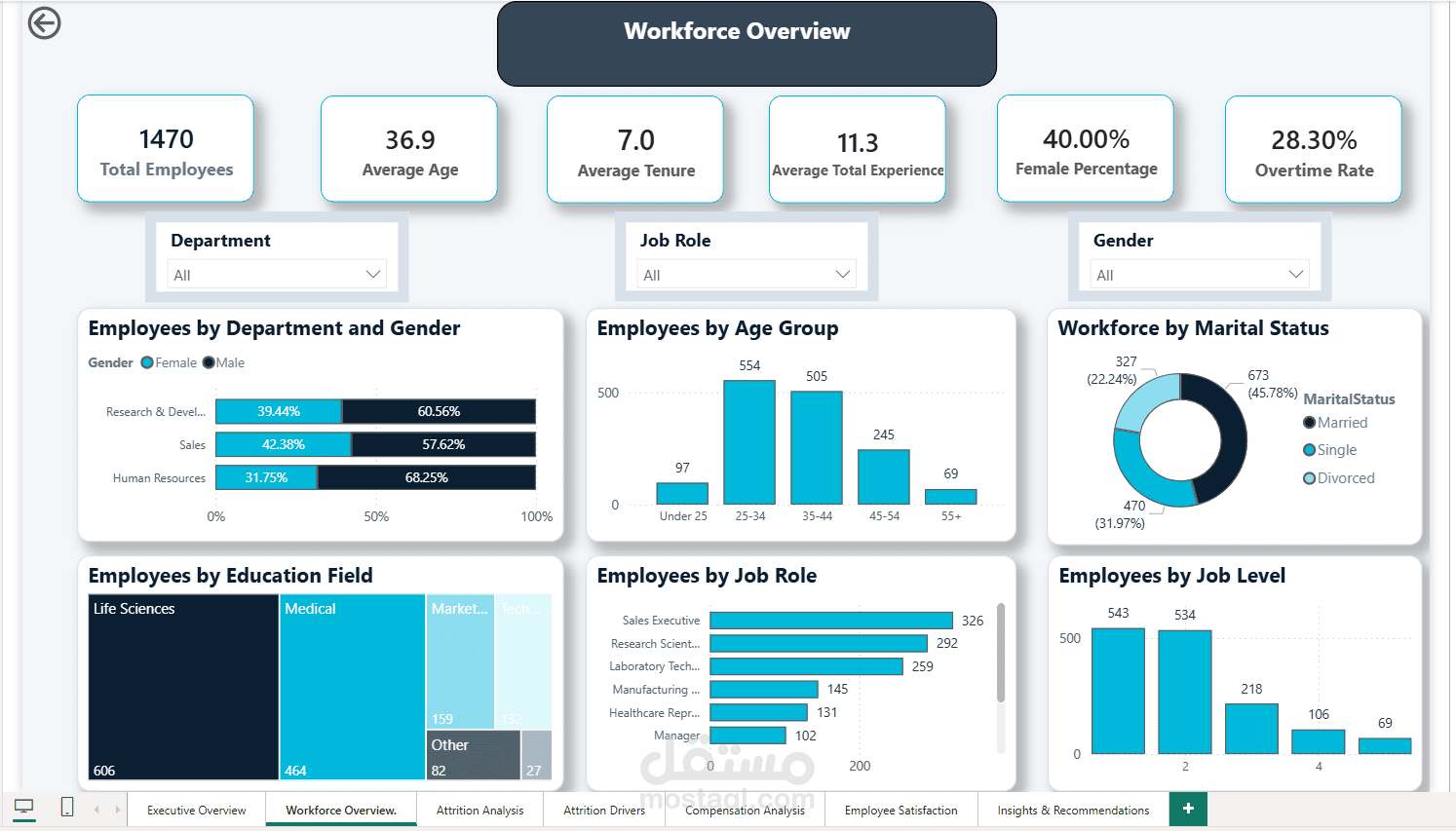Click the Research Scientist bar
Viewport: 1456px width, 831px height.
click(x=819, y=643)
